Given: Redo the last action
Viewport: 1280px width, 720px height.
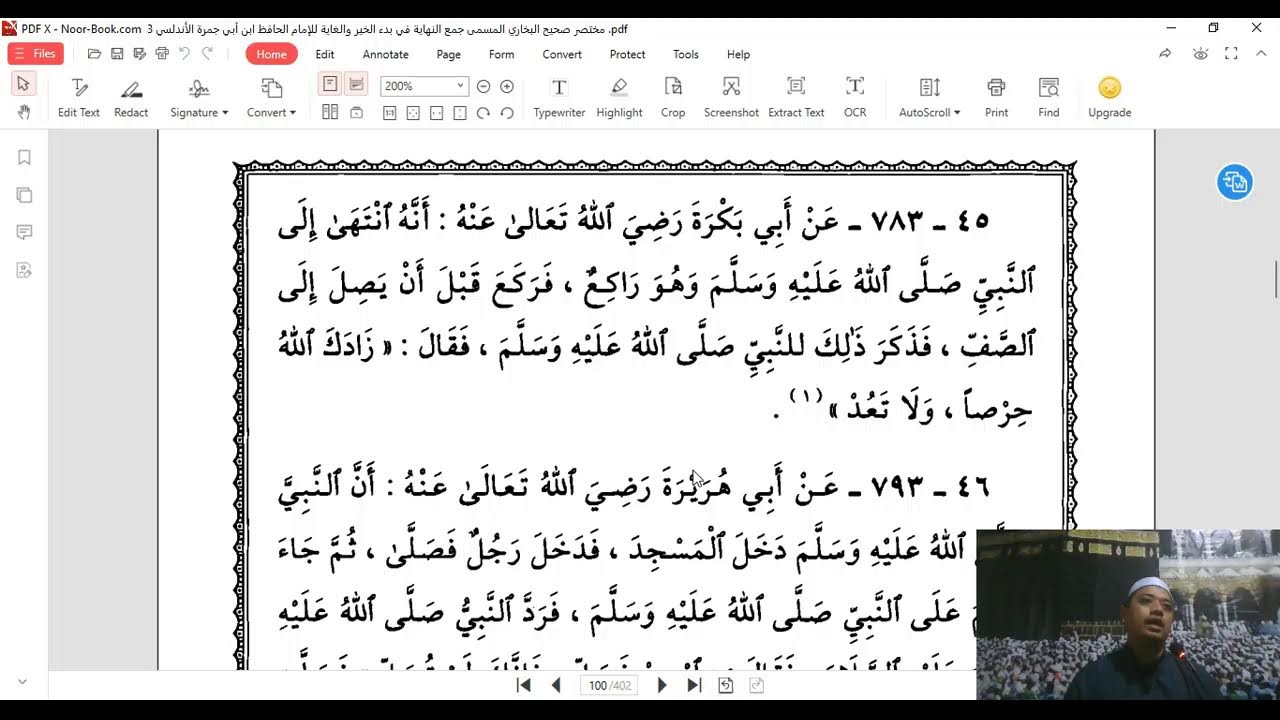Looking at the screenshot, I should (x=208, y=54).
